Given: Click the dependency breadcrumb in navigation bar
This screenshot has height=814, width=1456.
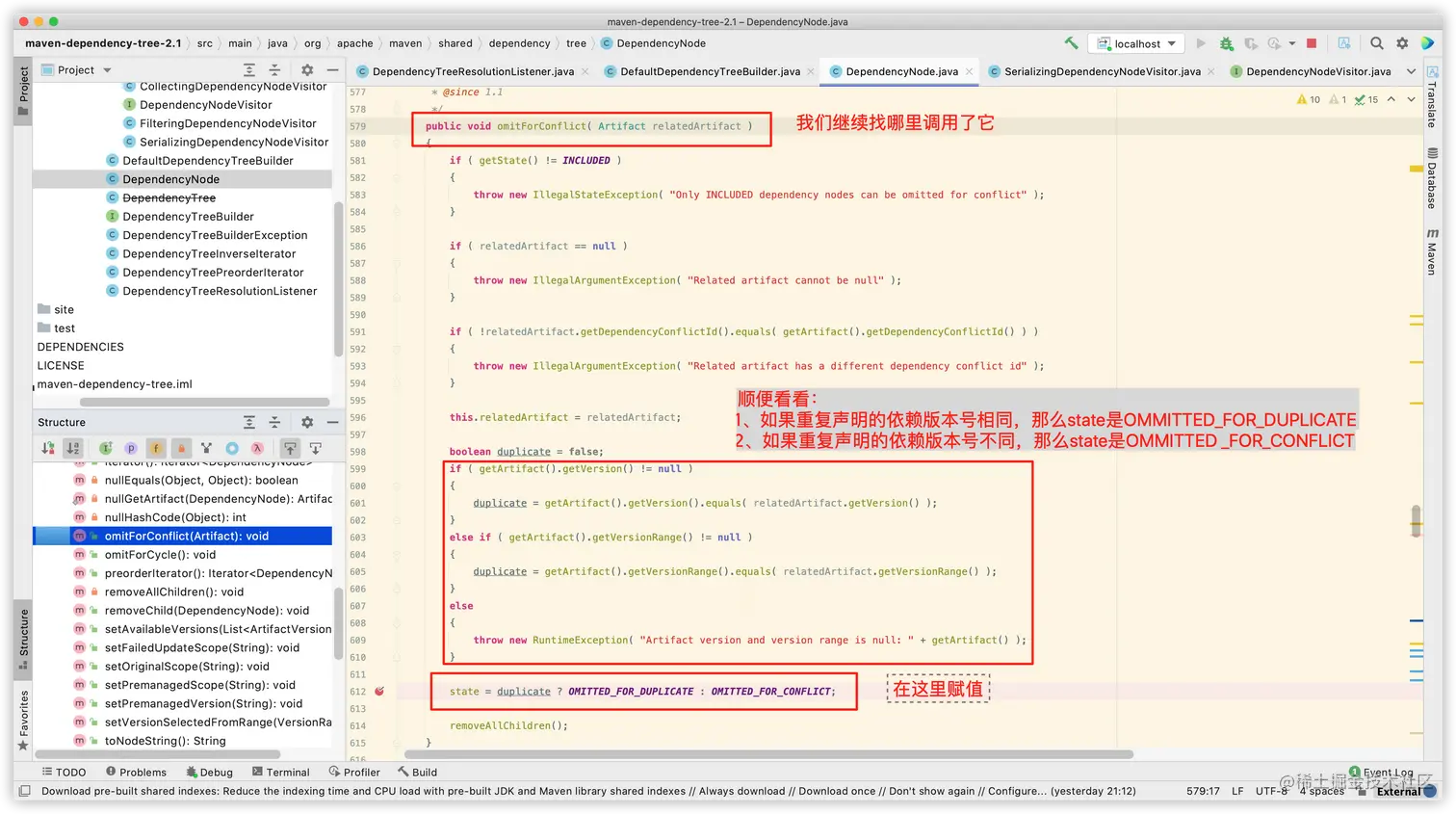Looking at the screenshot, I should coord(519,43).
